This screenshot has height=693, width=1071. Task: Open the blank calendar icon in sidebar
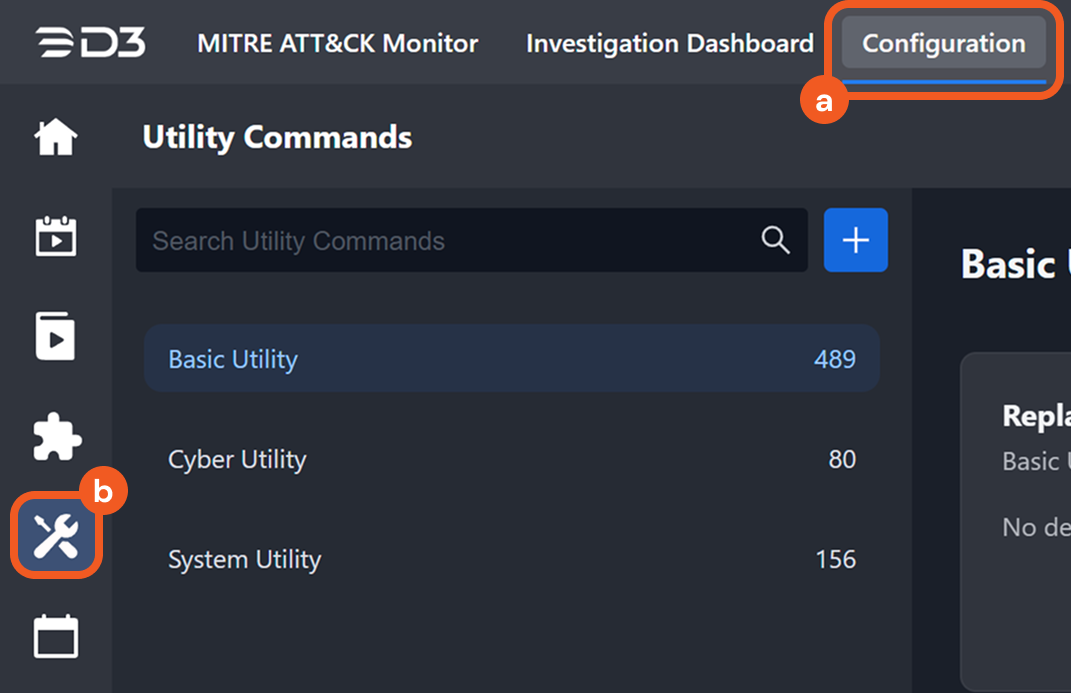[56, 637]
